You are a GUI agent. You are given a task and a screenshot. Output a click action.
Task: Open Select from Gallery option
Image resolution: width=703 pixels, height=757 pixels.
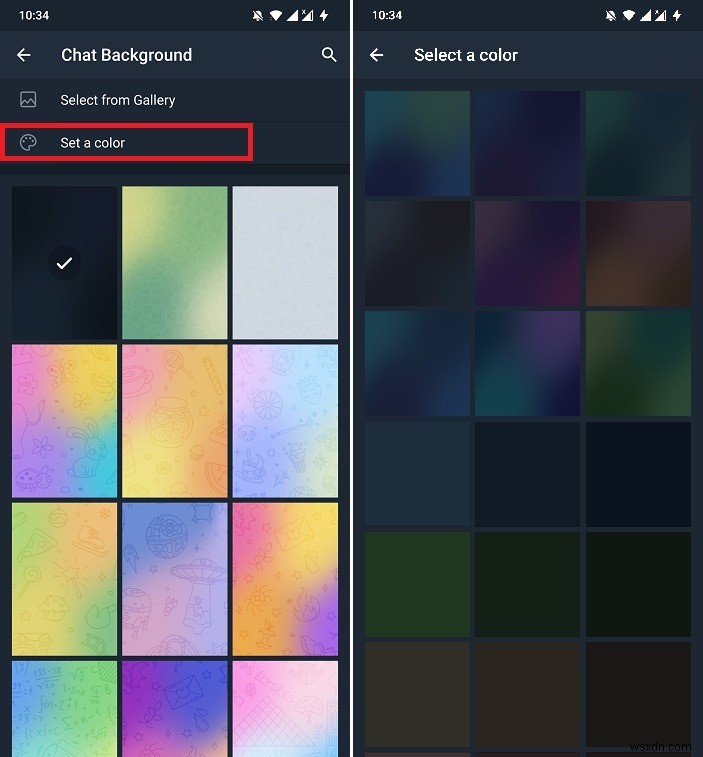tap(175, 100)
